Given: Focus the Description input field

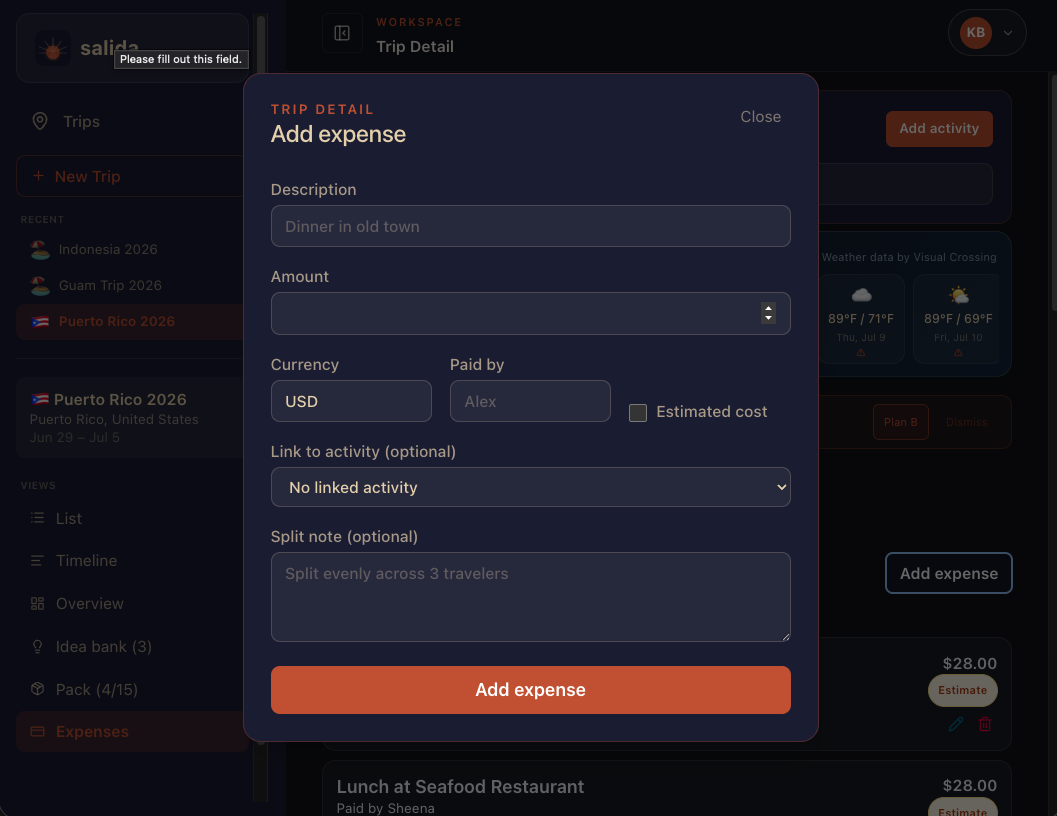Looking at the screenshot, I should (x=531, y=226).
